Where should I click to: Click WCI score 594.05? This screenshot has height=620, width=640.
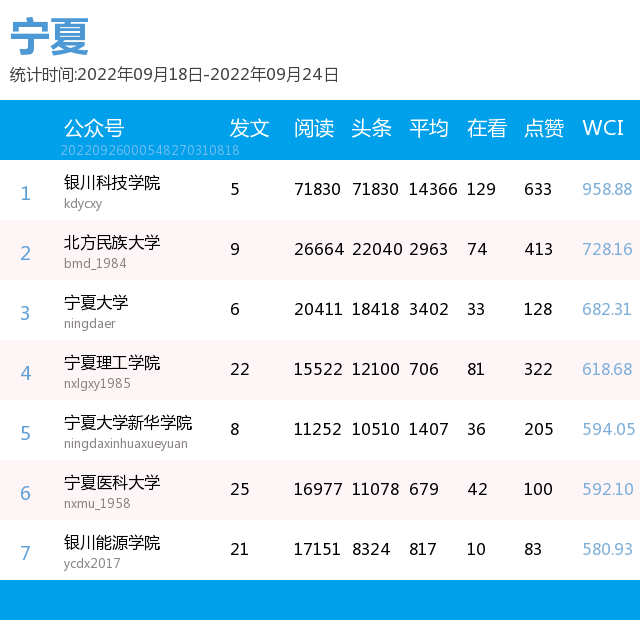click(x=609, y=429)
